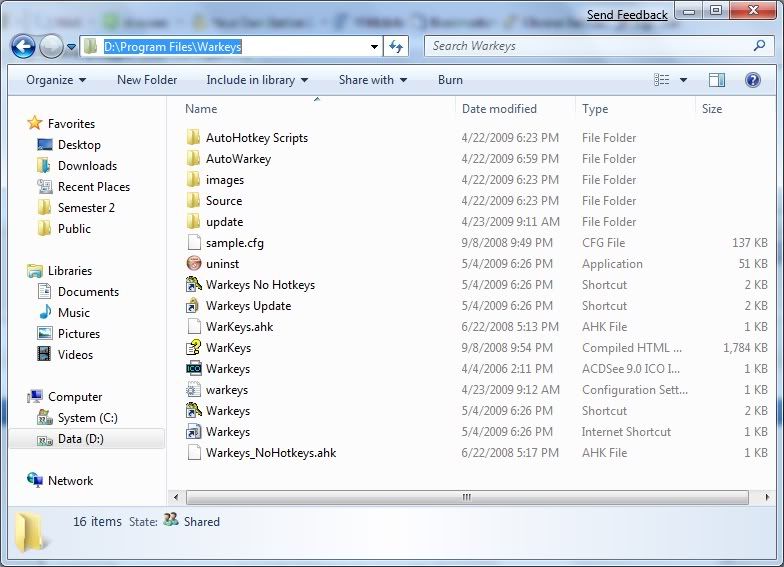784x567 pixels.
Task: Select the Warkeys No Hotkeys shortcut icon
Action: tap(194, 284)
